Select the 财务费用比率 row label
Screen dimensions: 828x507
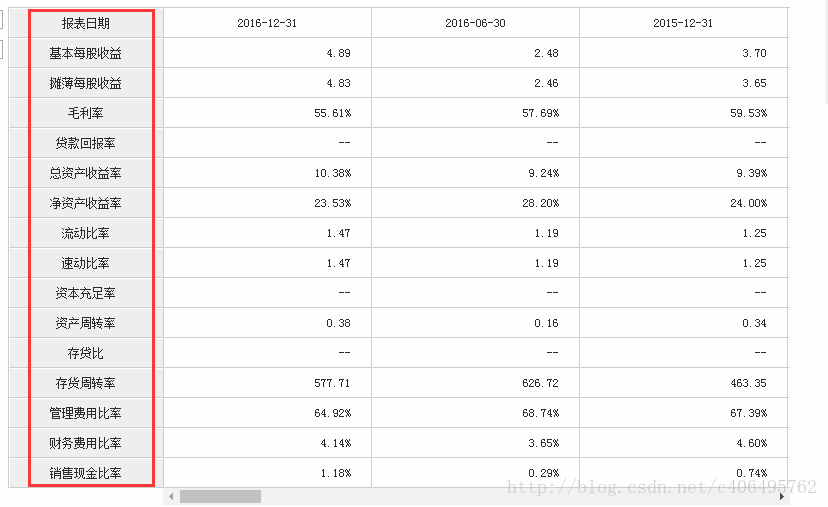click(86, 444)
